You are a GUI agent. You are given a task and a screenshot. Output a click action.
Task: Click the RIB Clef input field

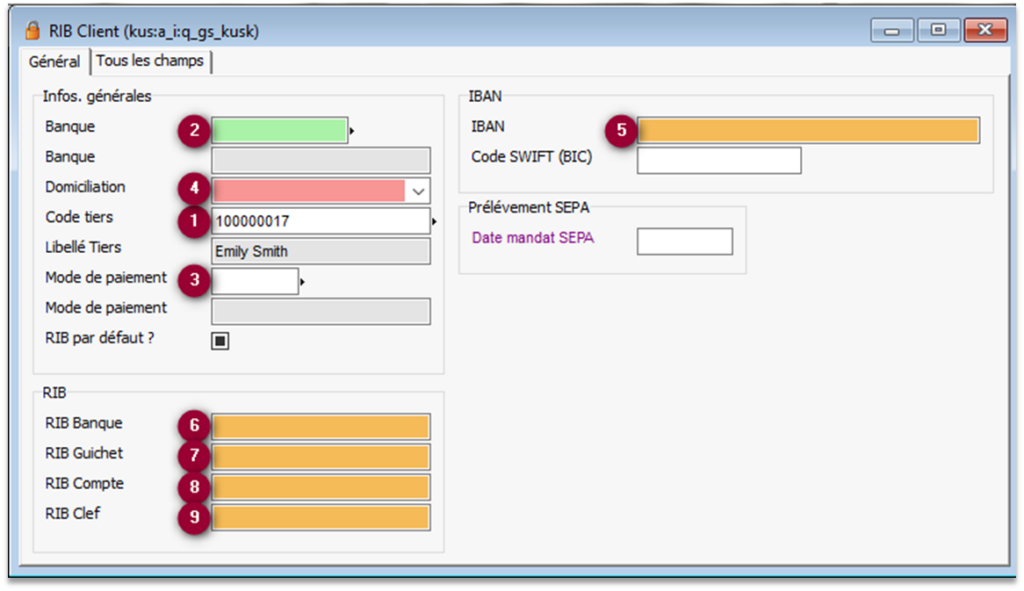pyautogui.click(x=320, y=517)
